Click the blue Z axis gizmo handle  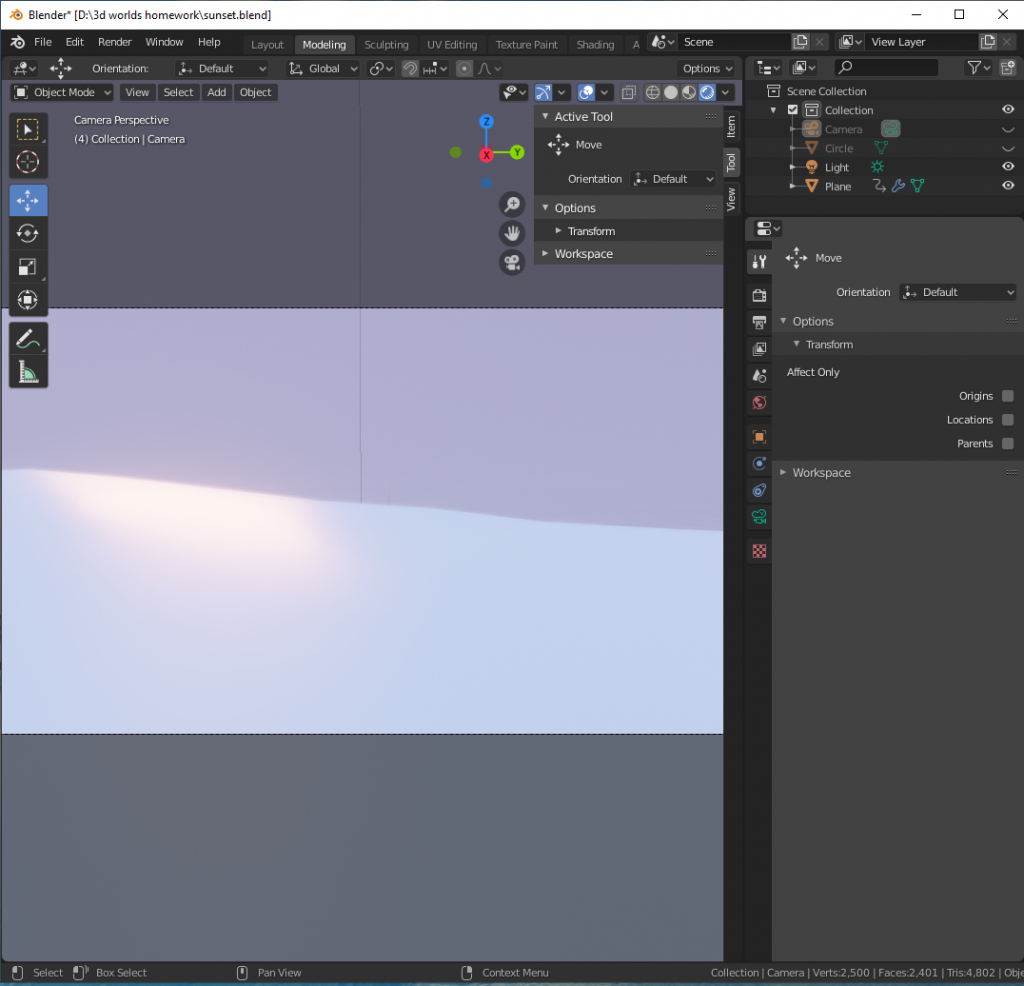[486, 122]
